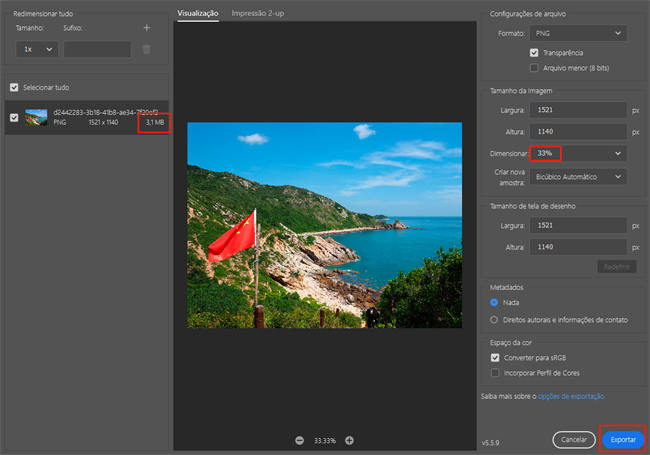Delete the size row with trash icon
Screen dimensions: 650x455
point(147,49)
